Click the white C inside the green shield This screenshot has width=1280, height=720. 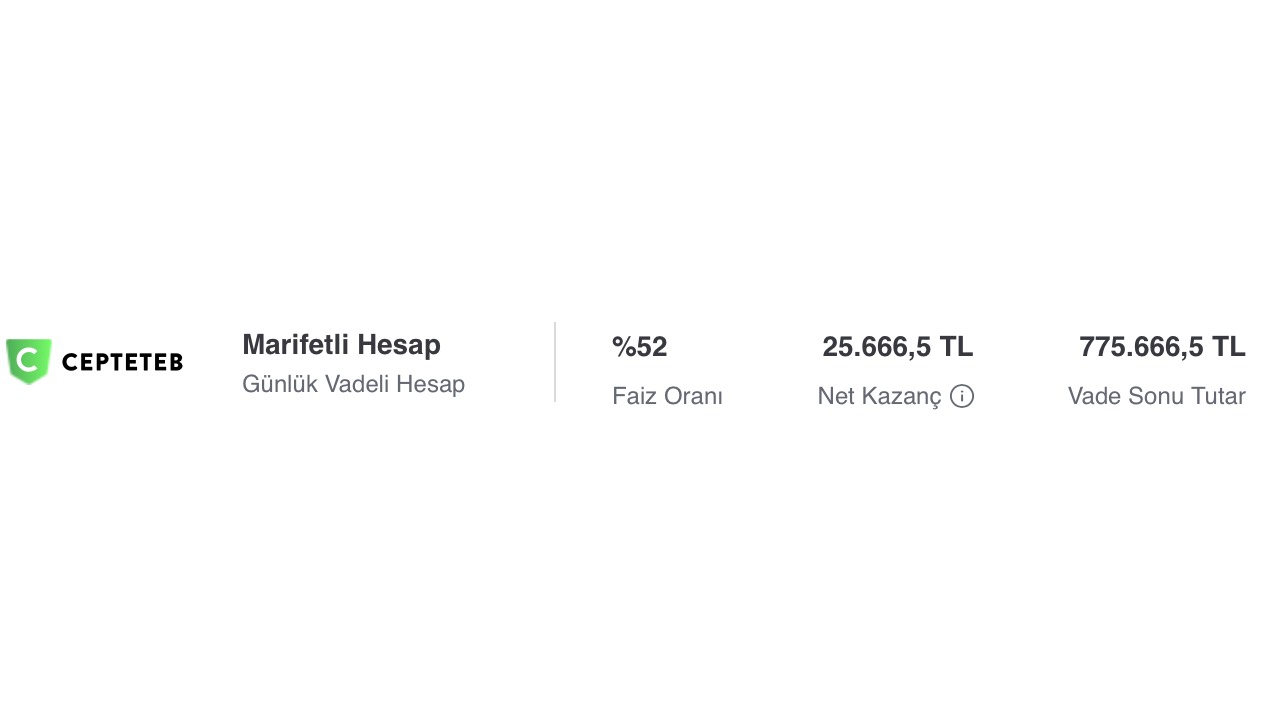click(28, 359)
